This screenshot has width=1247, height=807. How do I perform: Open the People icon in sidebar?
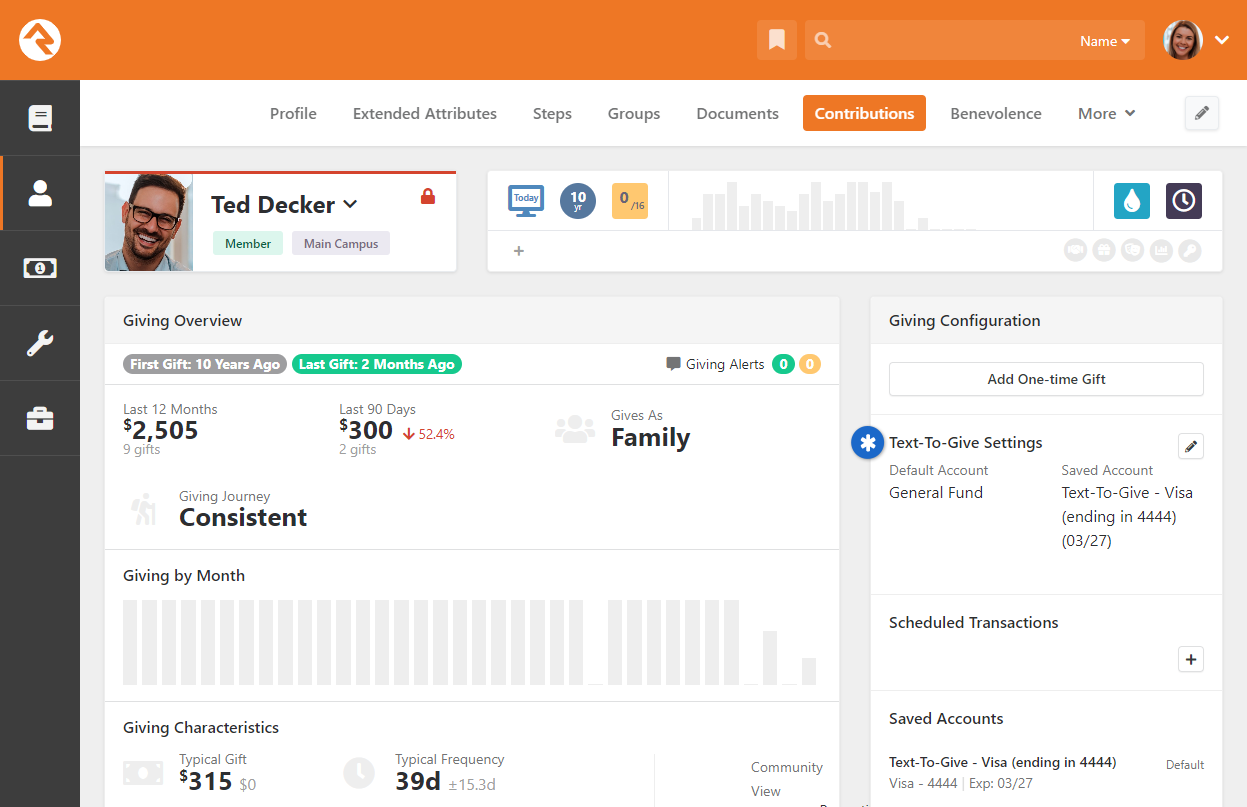coord(40,193)
